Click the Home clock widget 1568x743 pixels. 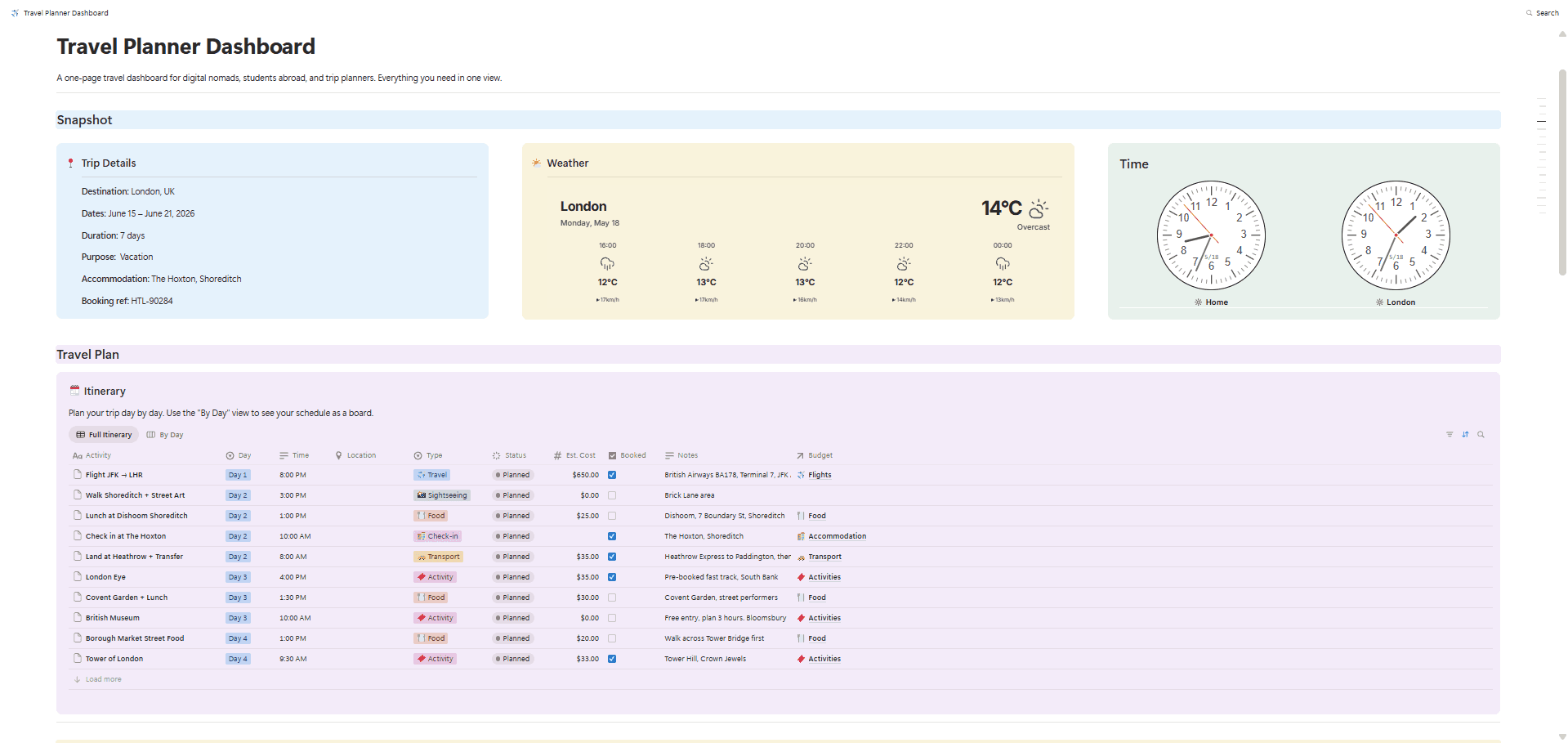click(1211, 235)
